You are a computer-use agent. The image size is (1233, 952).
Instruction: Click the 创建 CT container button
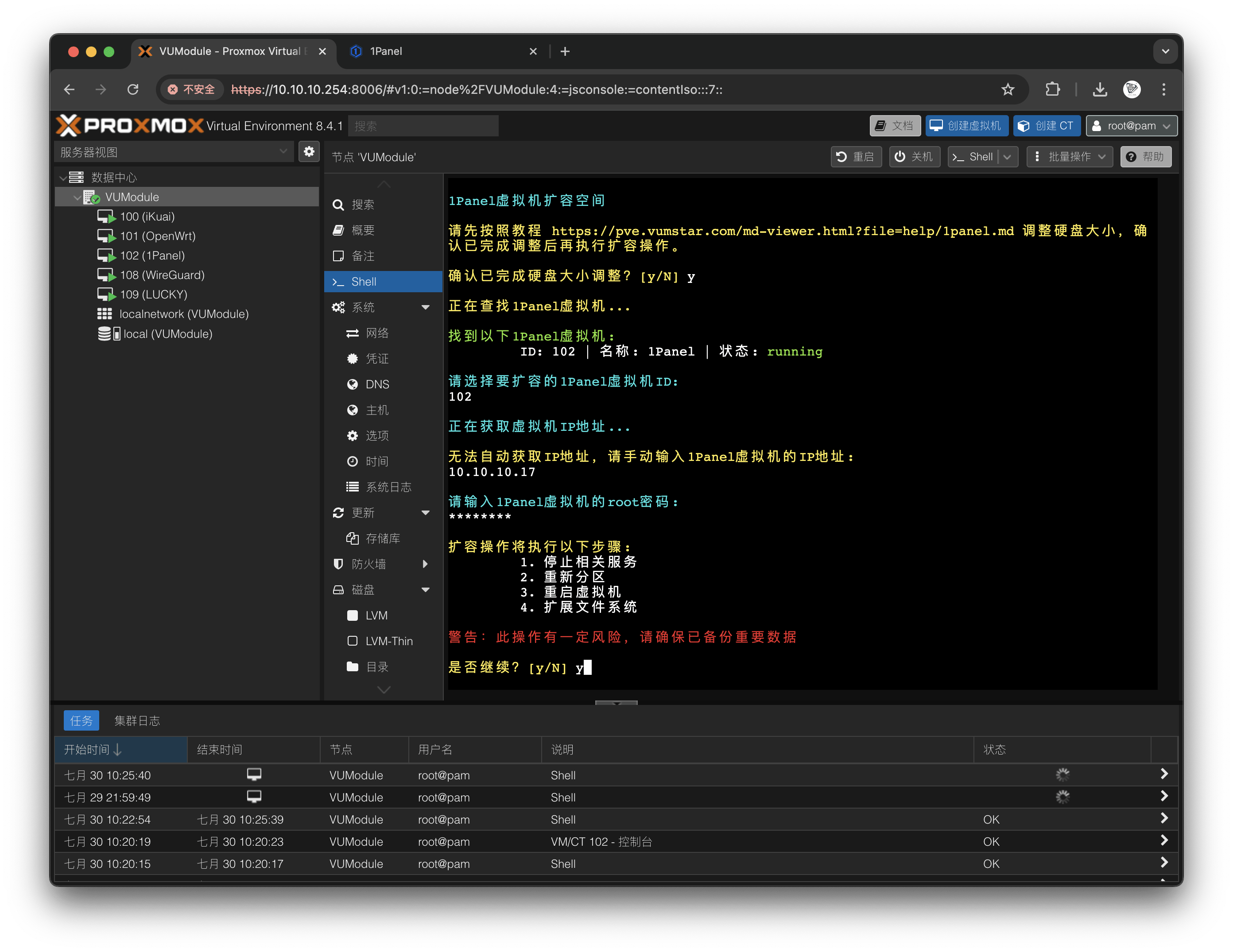[1046, 126]
